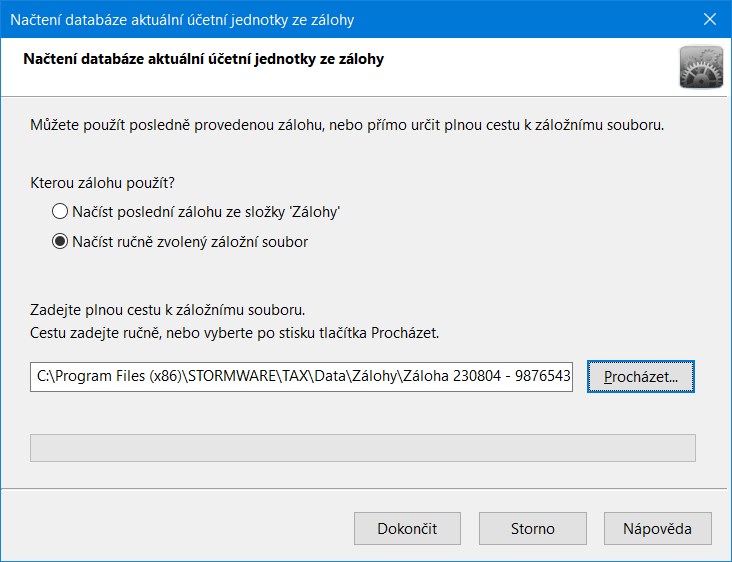This screenshot has width=732, height=562.
Task: Click the bold 'Načtení databáze' heading
Action: pyautogui.click(x=204, y=59)
